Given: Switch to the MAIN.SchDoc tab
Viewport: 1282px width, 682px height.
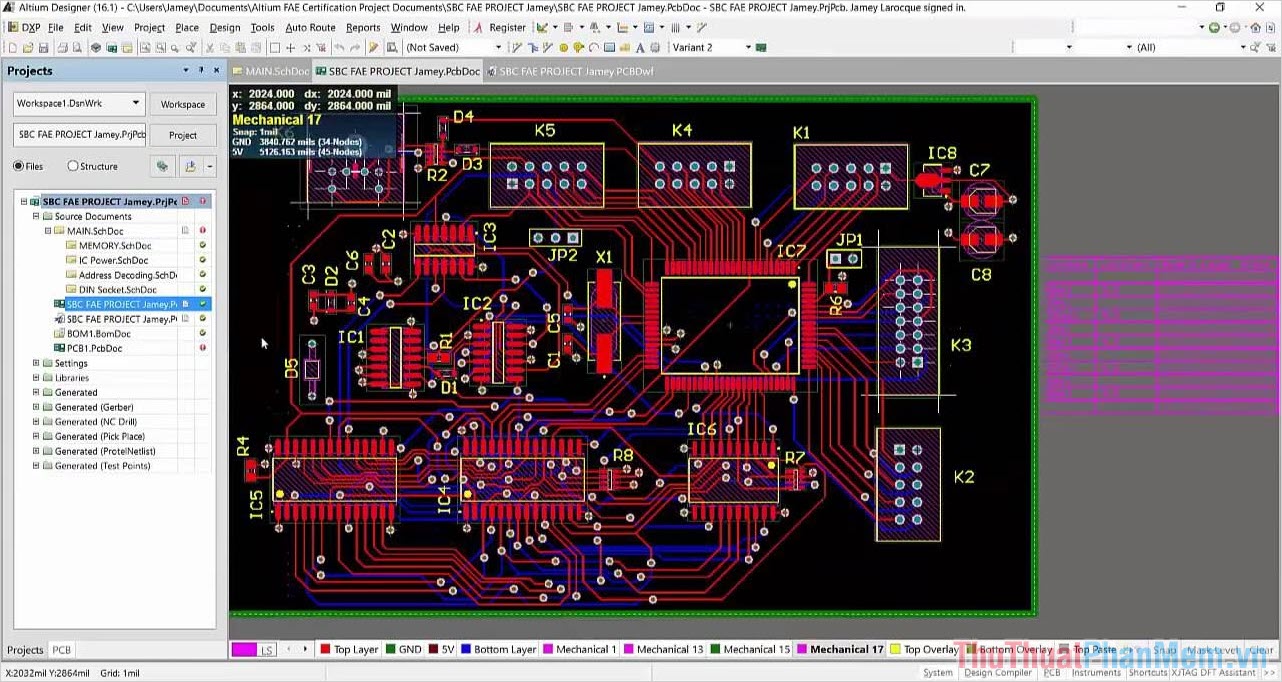Looking at the screenshot, I should [270, 71].
